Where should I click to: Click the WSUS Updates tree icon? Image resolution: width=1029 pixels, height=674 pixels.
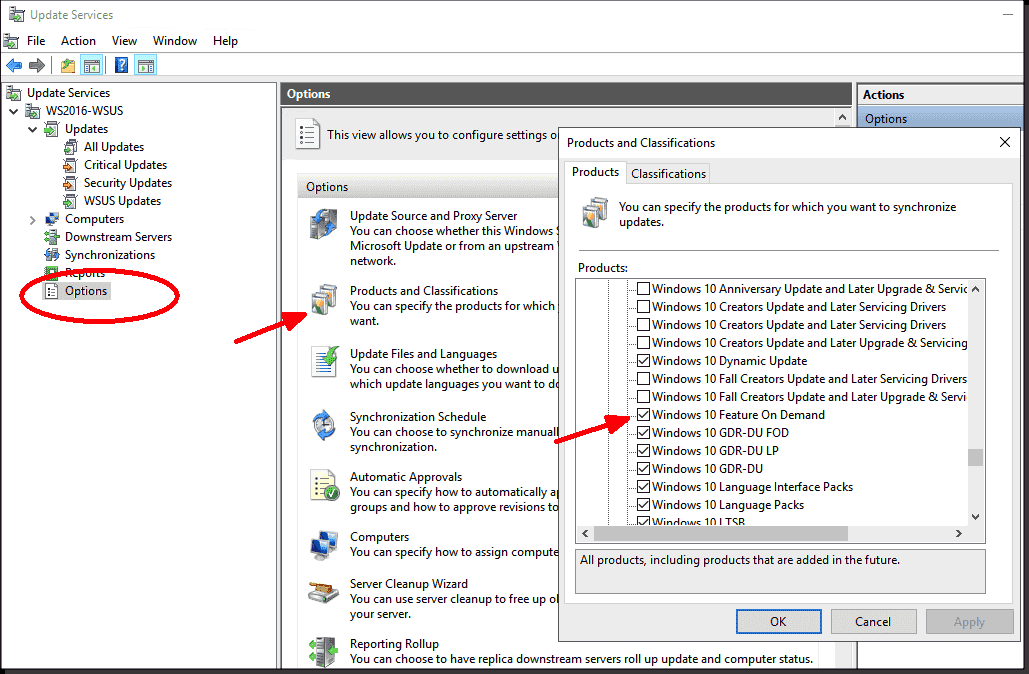[70, 201]
